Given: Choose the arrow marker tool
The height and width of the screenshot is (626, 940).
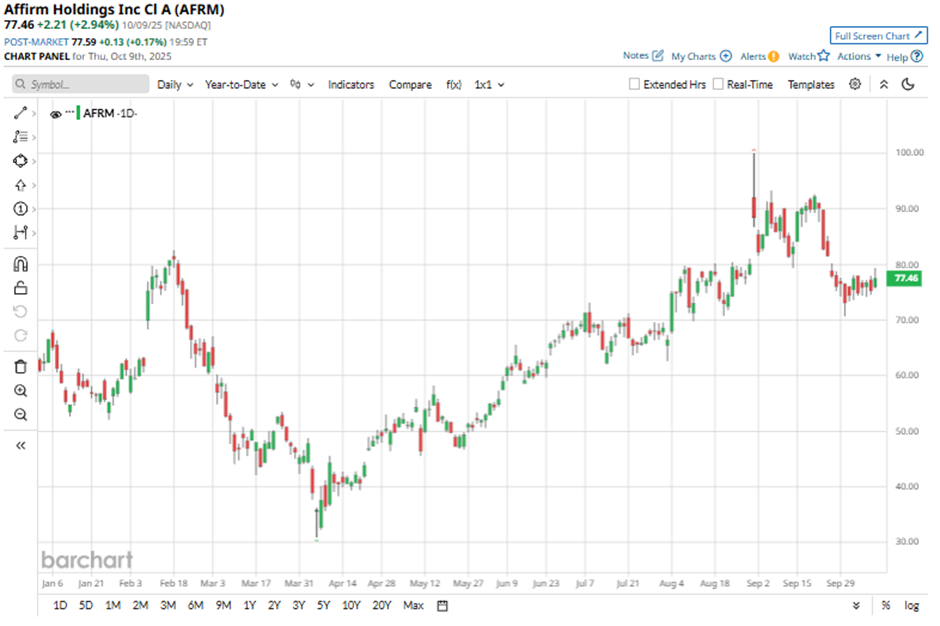Looking at the screenshot, I should coord(20,185).
